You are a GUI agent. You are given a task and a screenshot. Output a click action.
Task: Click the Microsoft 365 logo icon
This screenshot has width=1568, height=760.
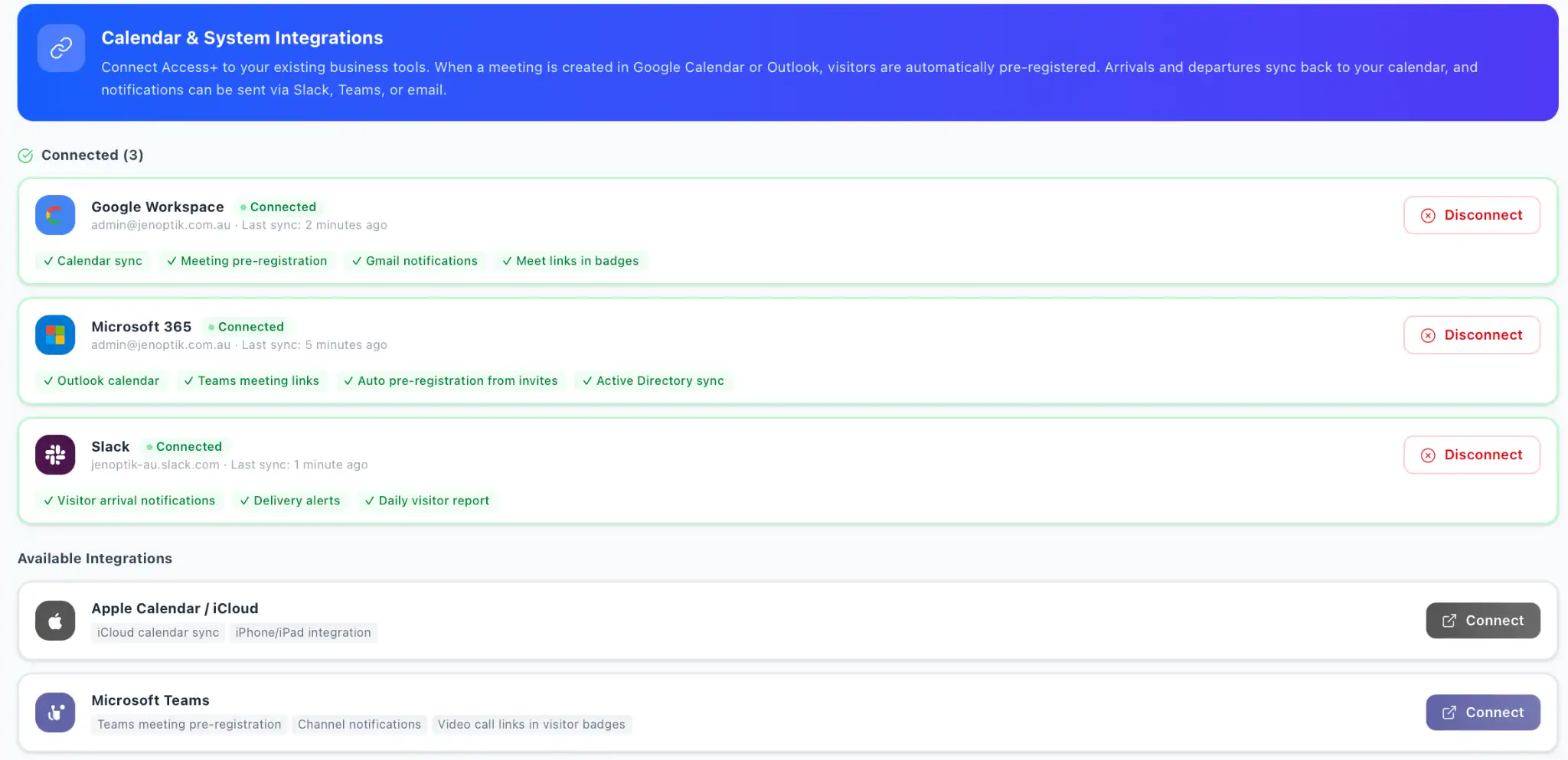55,335
